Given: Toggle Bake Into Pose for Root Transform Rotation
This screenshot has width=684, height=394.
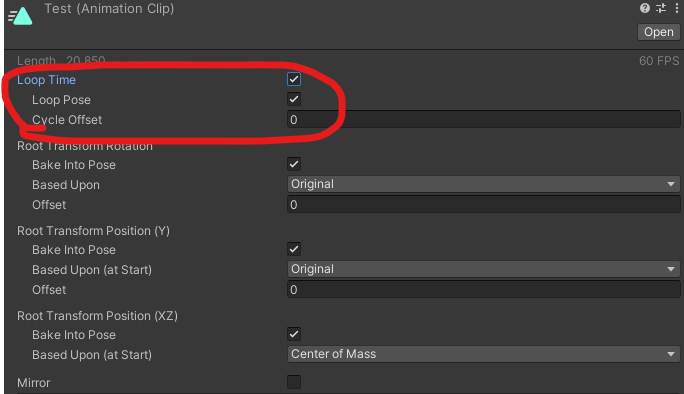Looking at the screenshot, I should 294,164.
